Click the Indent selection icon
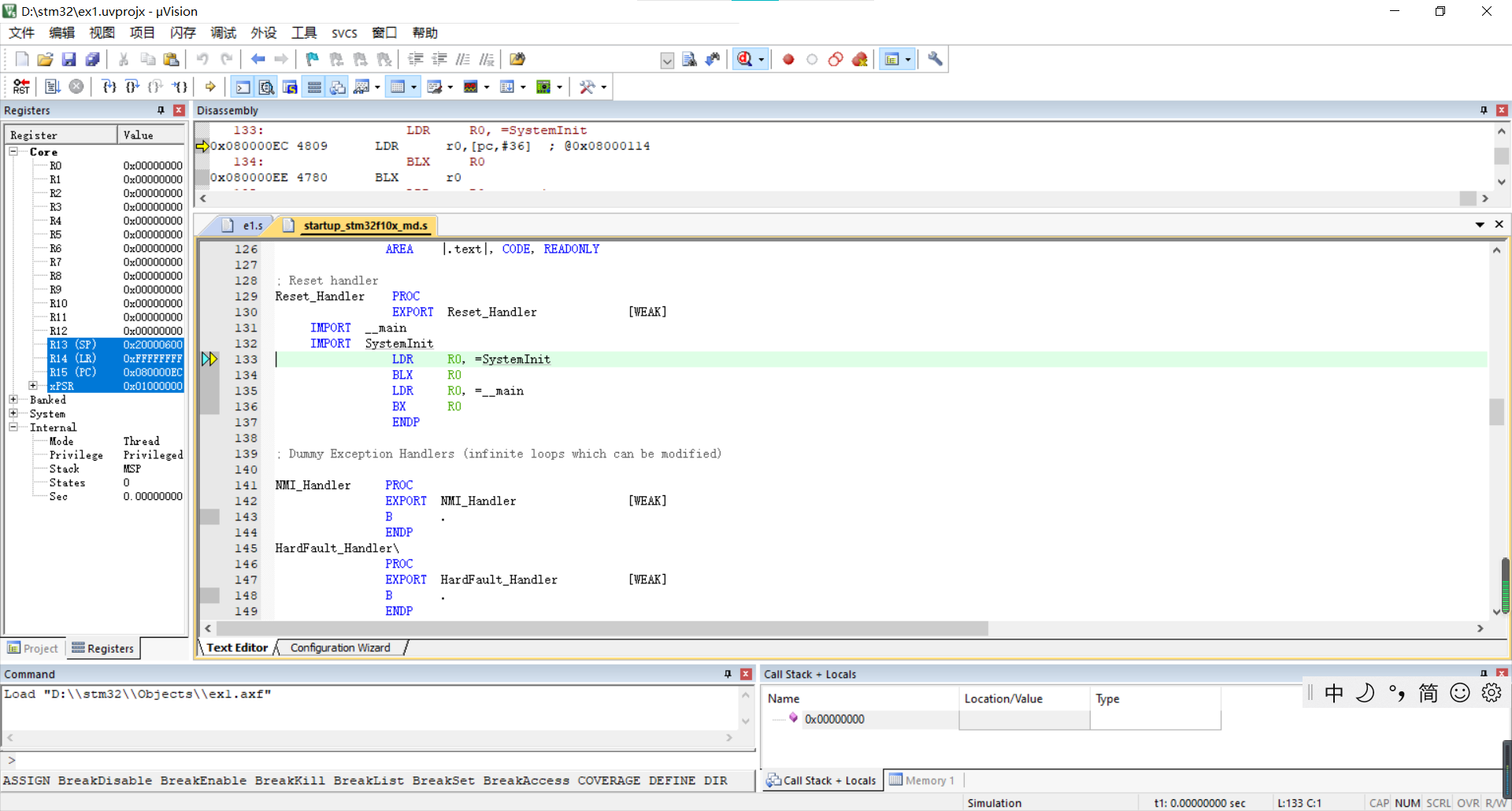Viewport: 1512px width, 811px height. [416, 59]
